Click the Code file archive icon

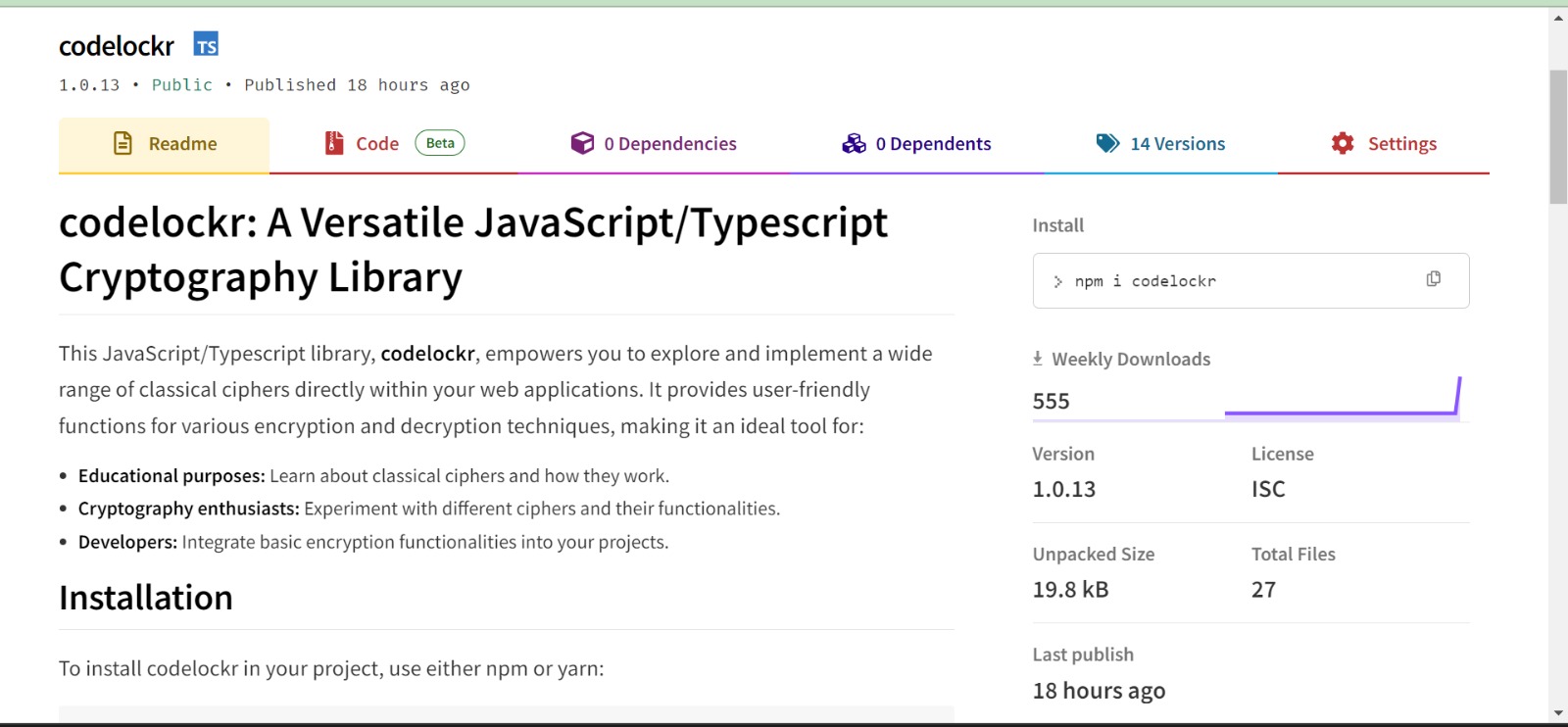(334, 143)
